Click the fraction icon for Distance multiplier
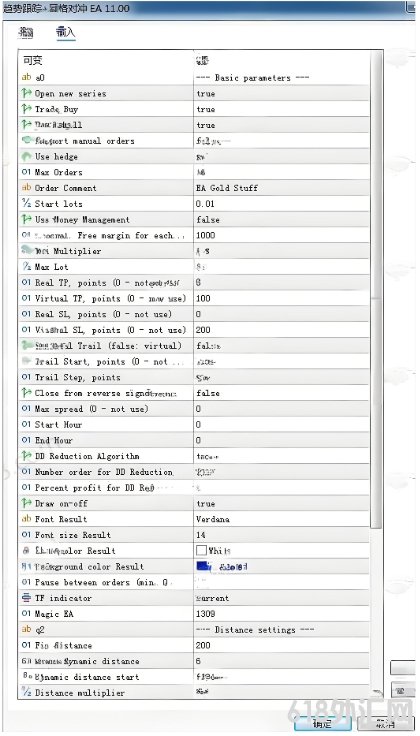The width and height of the screenshot is (420, 736). pos(26,692)
